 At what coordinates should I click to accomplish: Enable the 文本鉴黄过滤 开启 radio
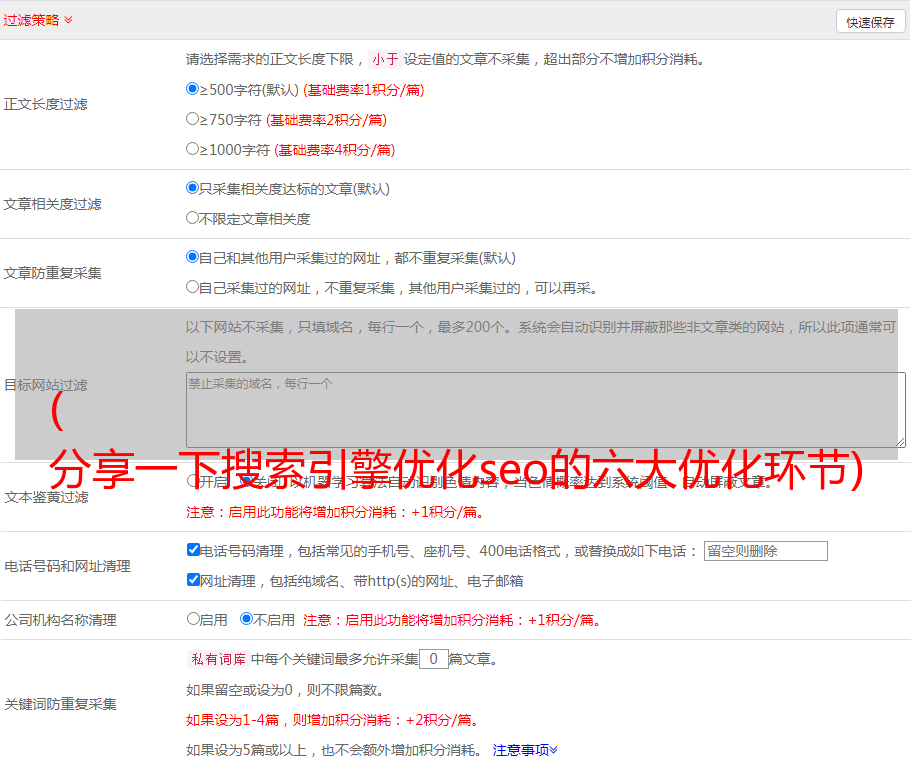tap(193, 481)
